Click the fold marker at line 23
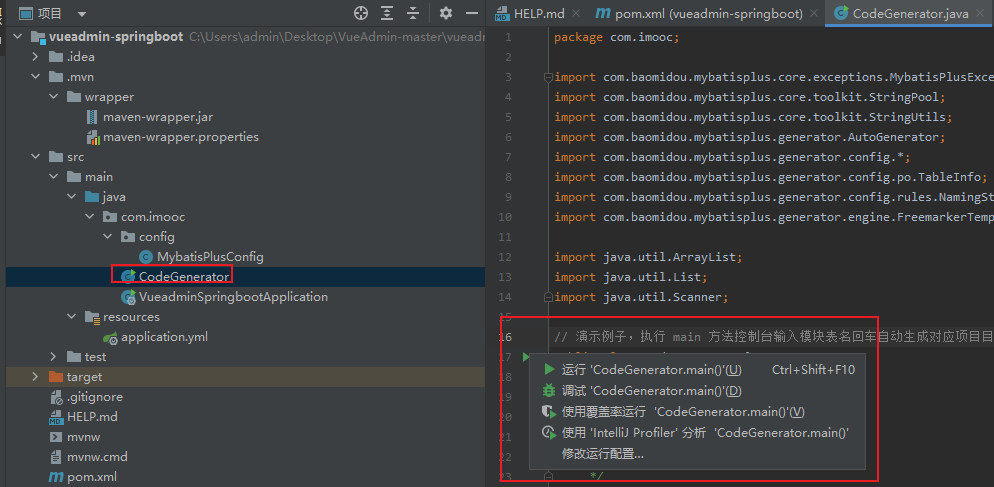 tap(548, 475)
